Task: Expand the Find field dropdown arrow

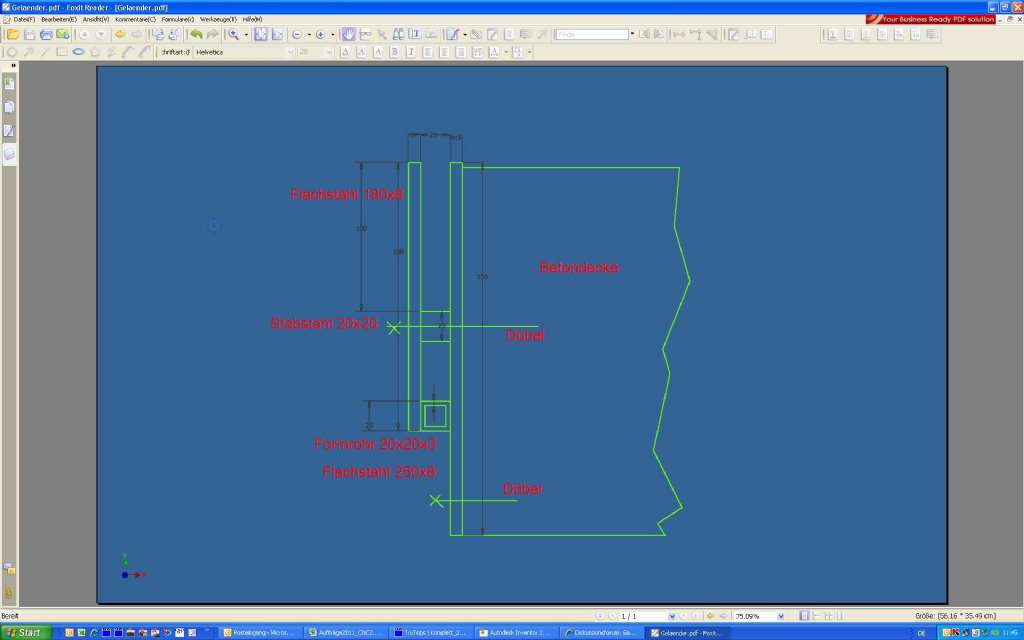Action: [632, 35]
